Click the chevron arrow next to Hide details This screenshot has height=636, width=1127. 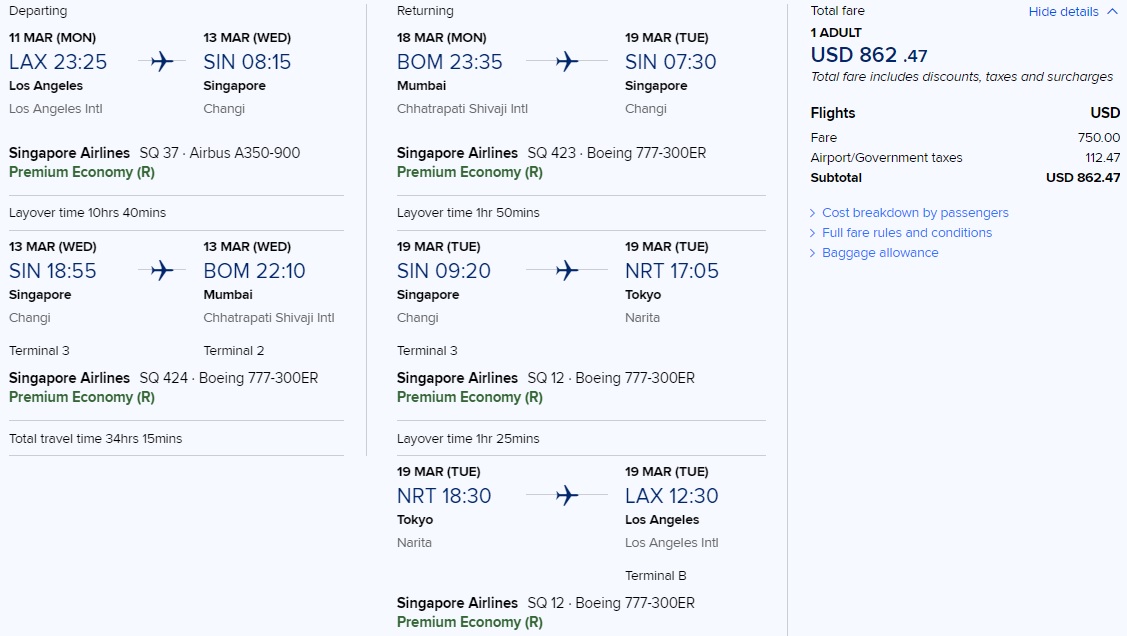[x=1112, y=12]
